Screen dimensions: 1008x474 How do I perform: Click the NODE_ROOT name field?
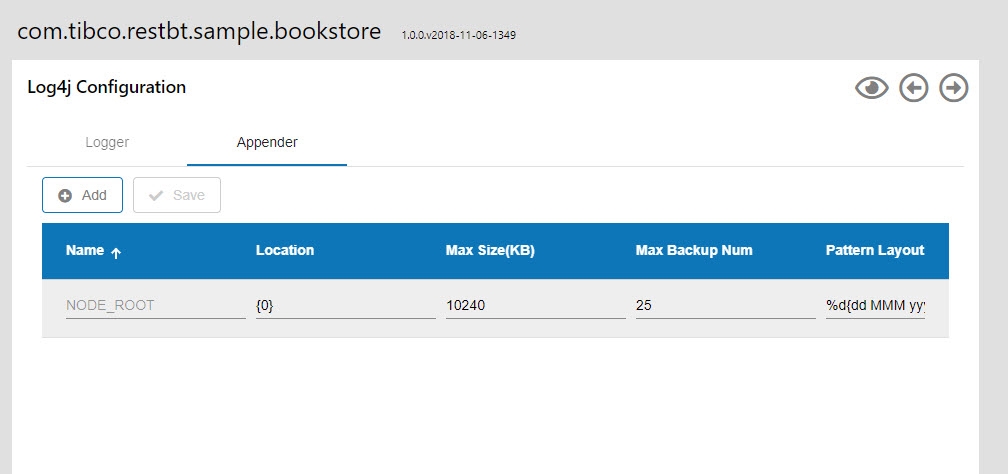(156, 306)
